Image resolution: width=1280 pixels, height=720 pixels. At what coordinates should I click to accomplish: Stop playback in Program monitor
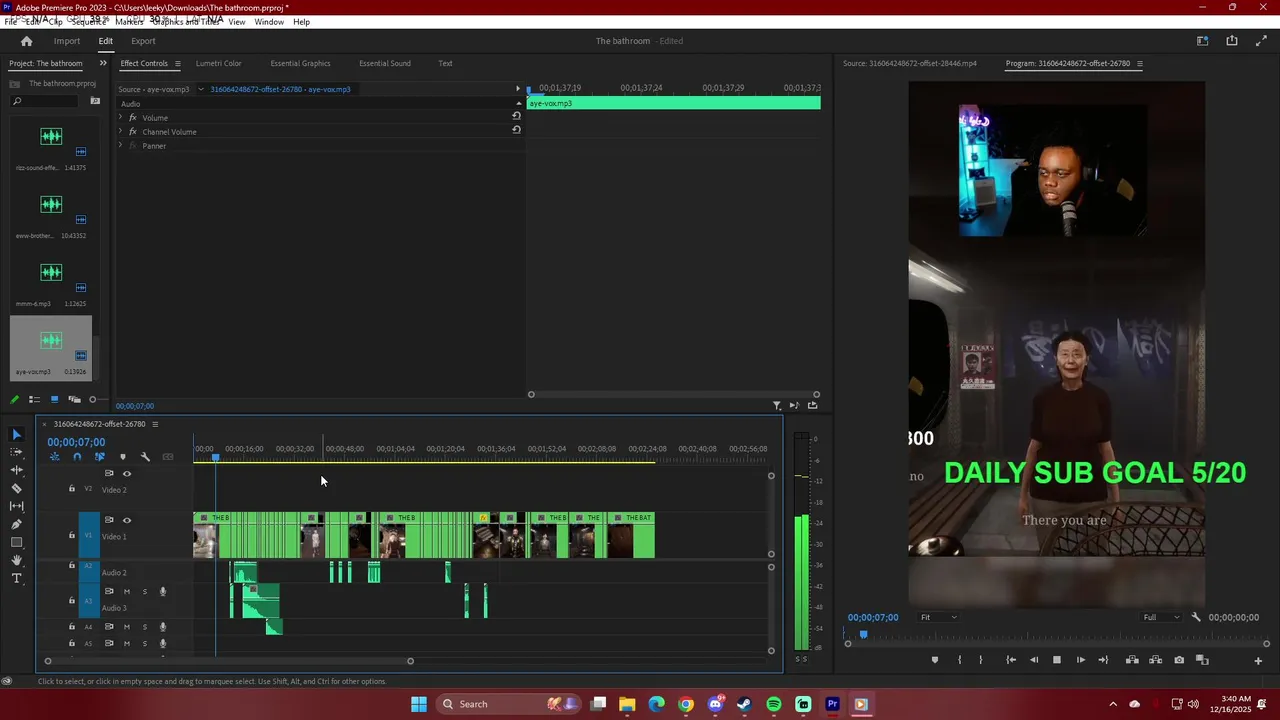tap(1056, 660)
